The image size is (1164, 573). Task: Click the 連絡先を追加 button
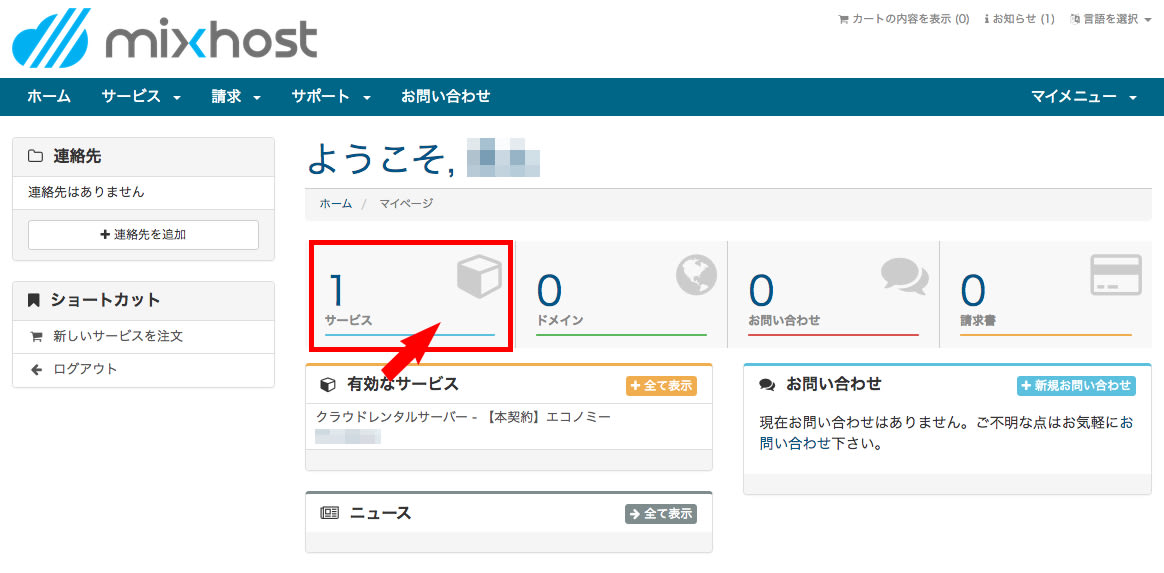[143, 235]
